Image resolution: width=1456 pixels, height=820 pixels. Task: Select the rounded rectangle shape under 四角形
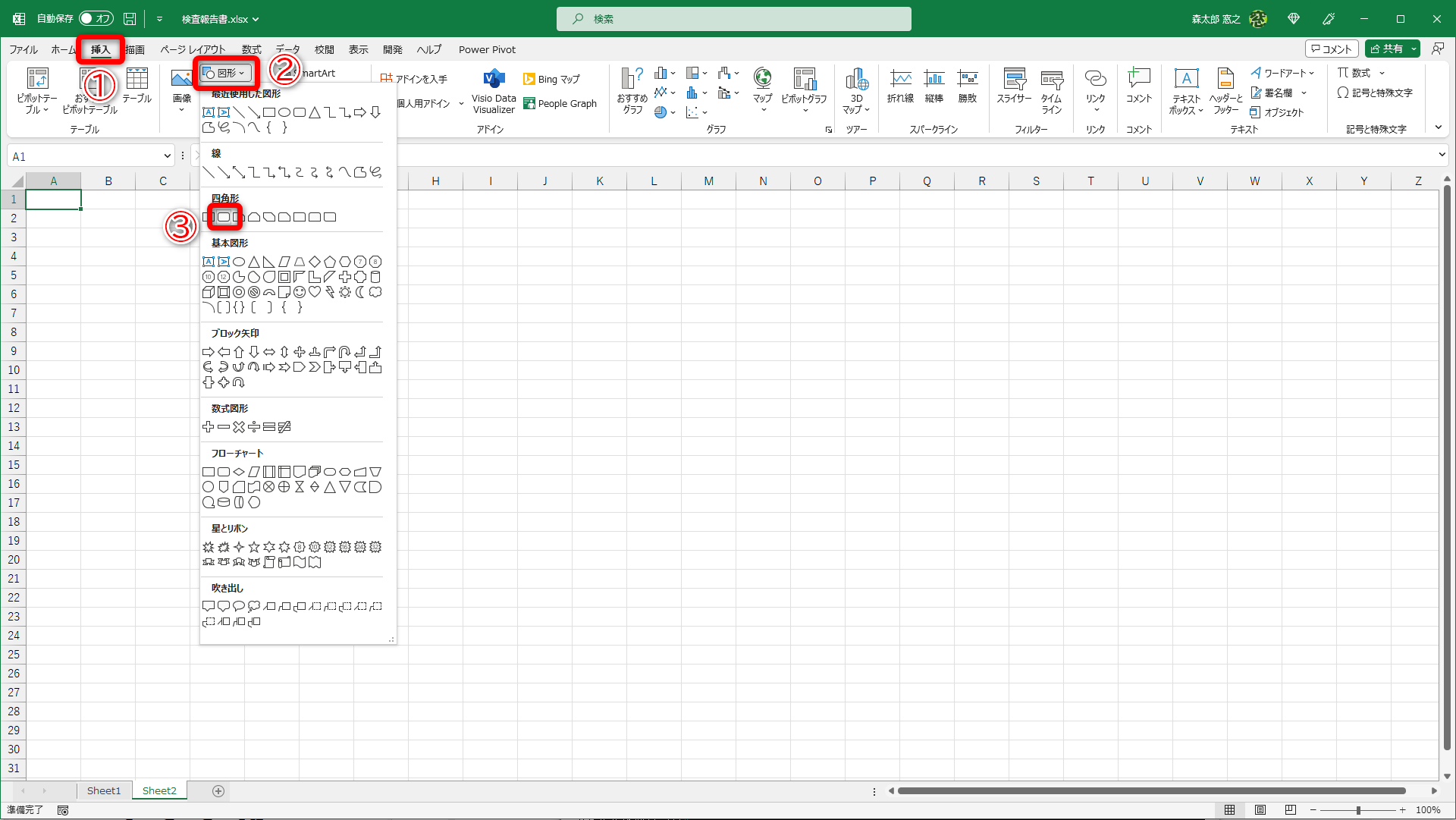coord(224,217)
